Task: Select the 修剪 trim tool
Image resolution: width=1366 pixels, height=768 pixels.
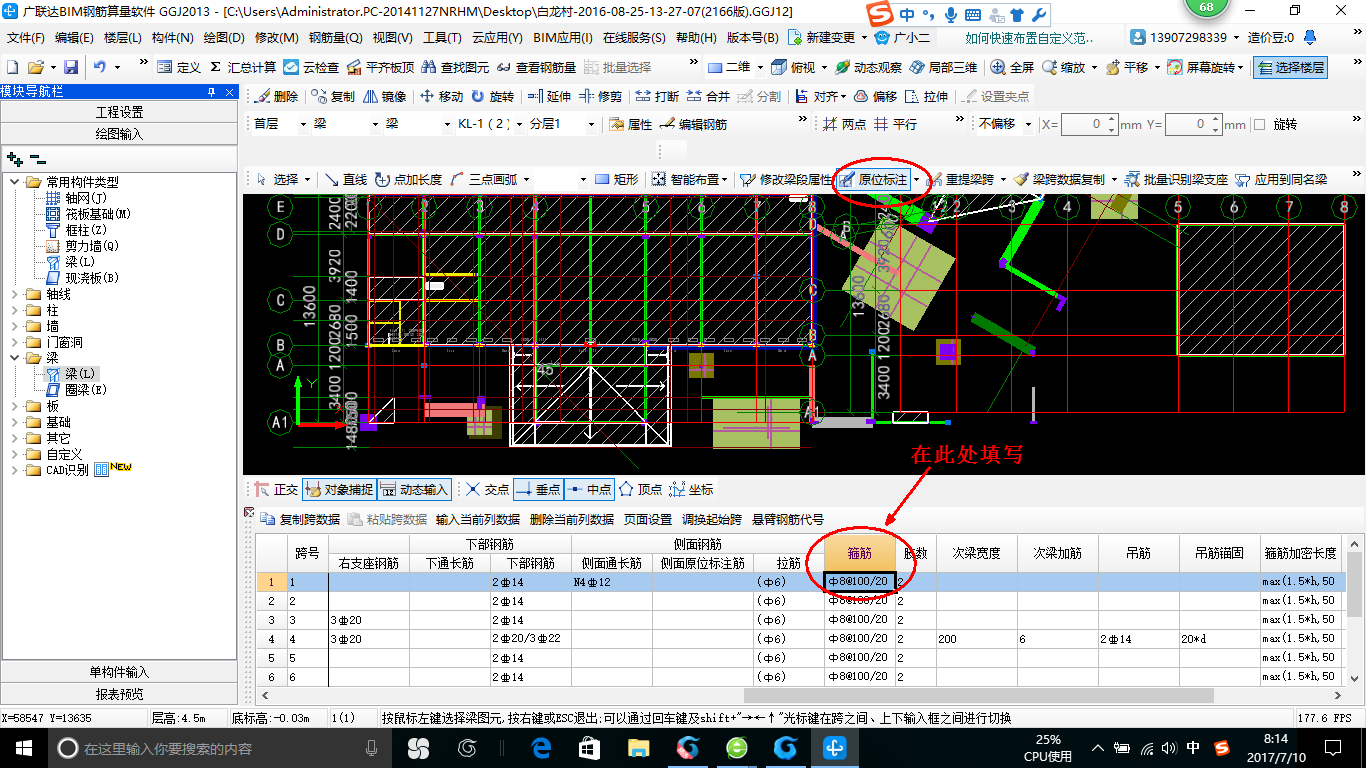Action: 601,96
